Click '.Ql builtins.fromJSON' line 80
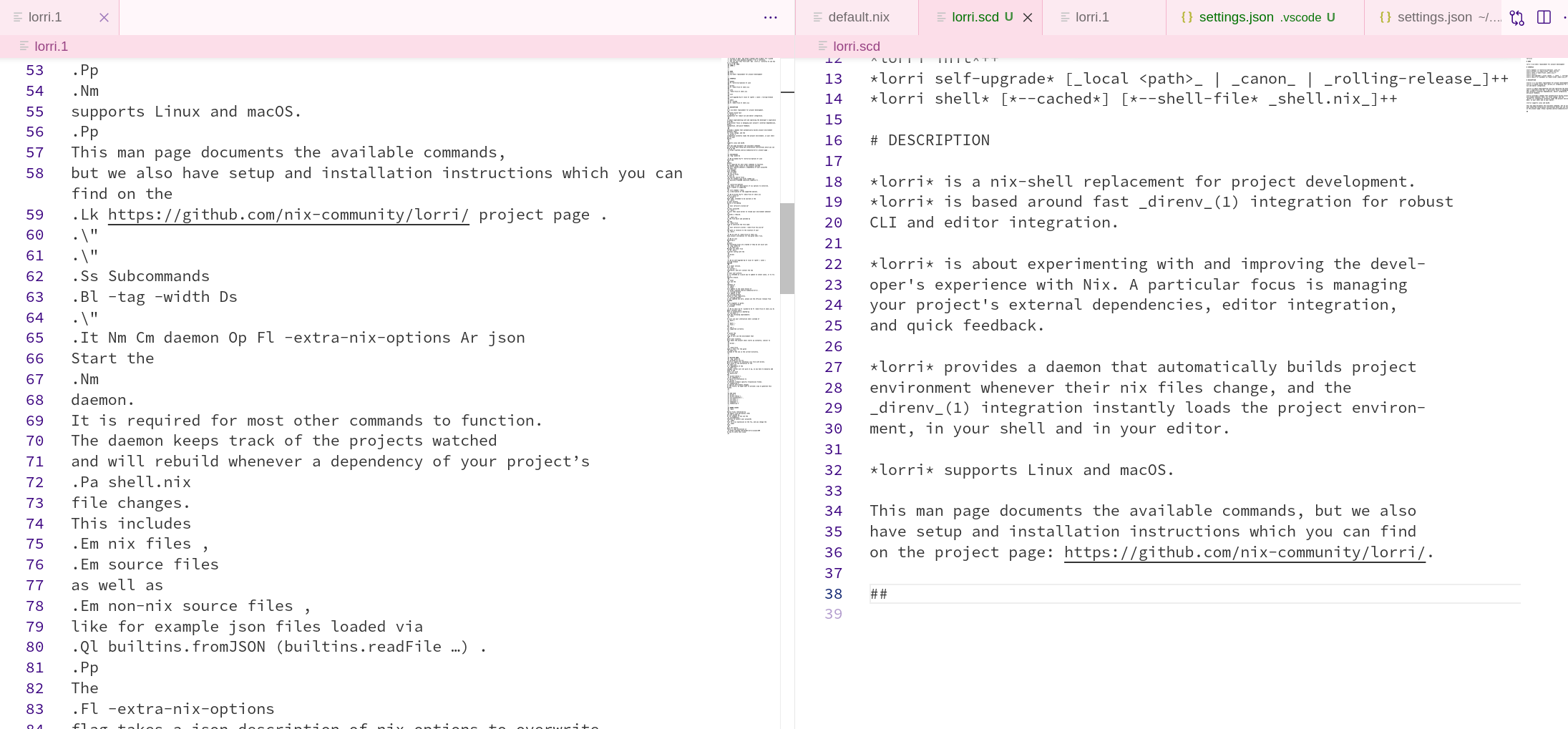The height and width of the screenshot is (729, 1568). click(x=279, y=647)
